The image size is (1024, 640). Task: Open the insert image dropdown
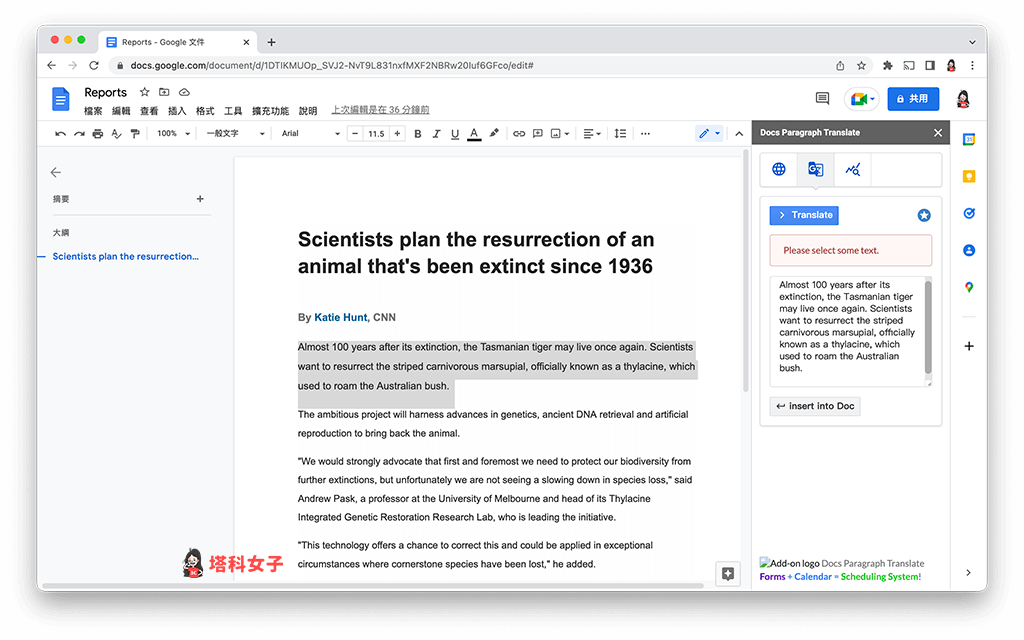tap(560, 134)
